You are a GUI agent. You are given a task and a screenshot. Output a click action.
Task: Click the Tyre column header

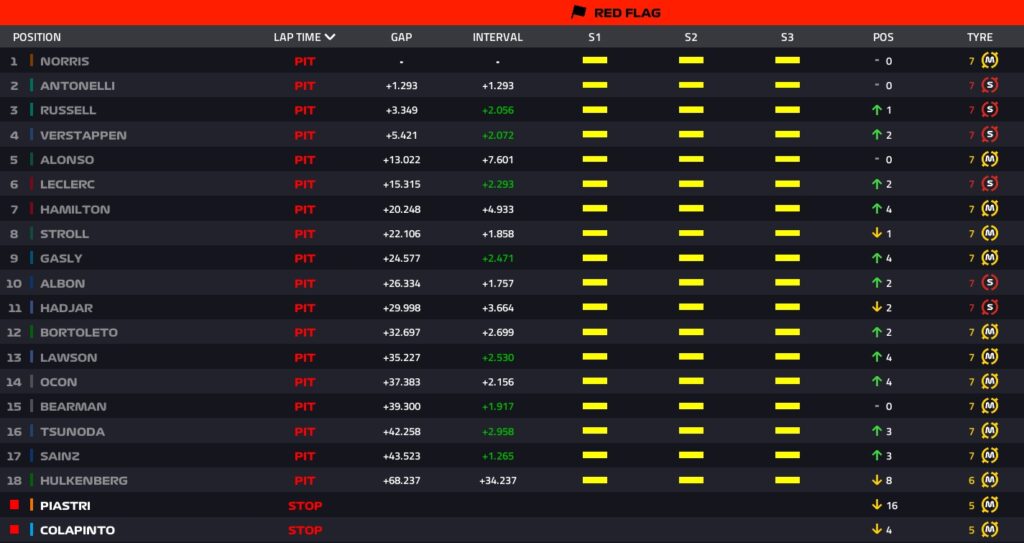pyautogui.click(x=979, y=37)
